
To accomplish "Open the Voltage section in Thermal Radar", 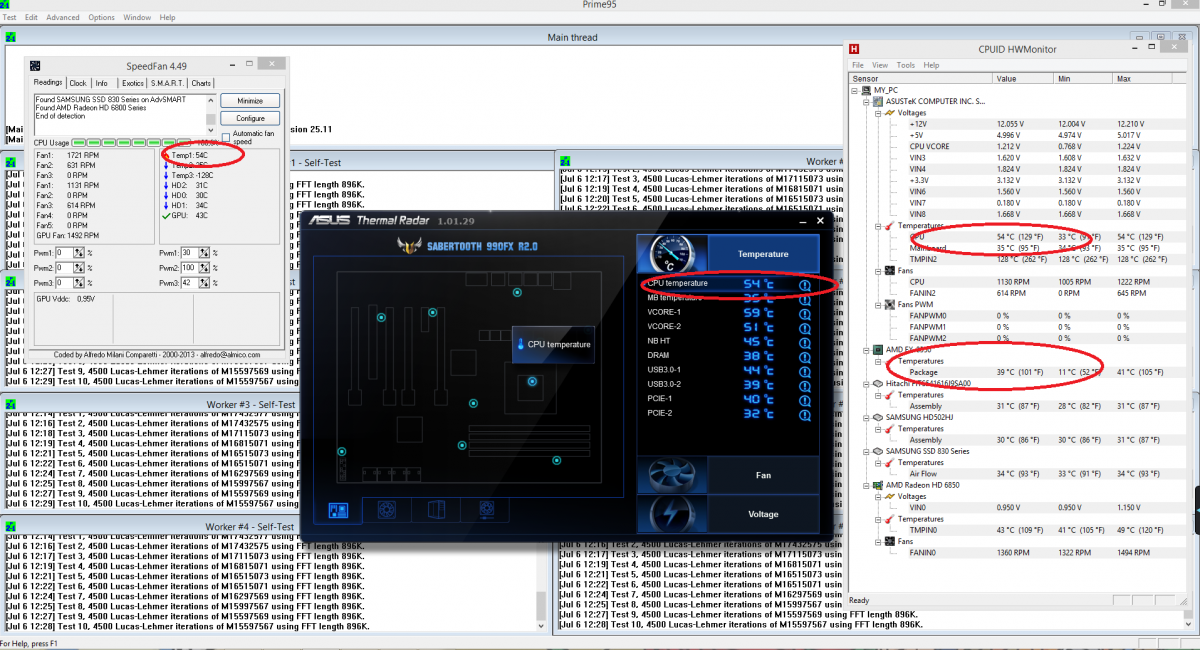I will 763,514.
